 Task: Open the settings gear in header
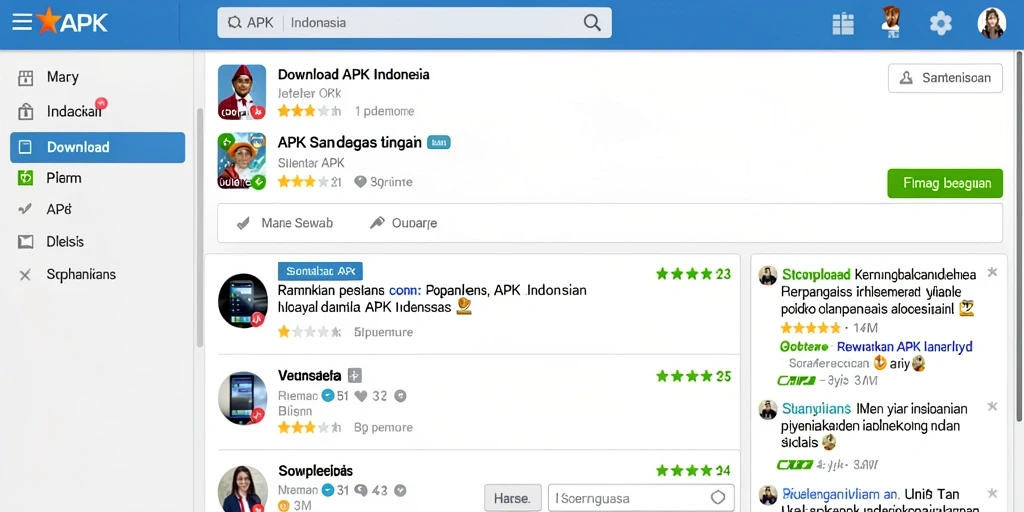(x=940, y=24)
